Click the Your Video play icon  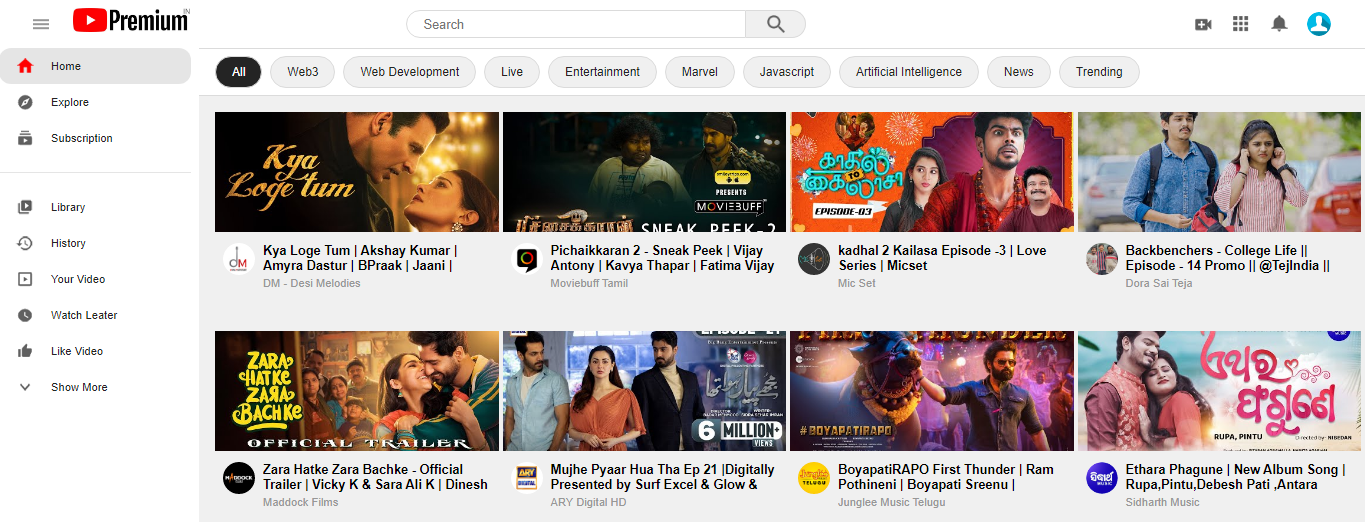tap(25, 279)
